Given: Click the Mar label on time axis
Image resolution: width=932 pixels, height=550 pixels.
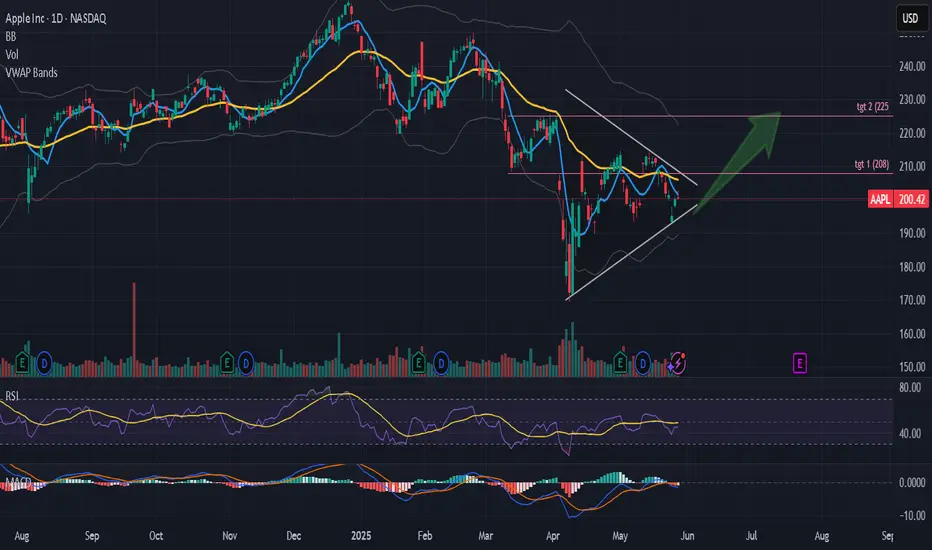Looking at the screenshot, I should (x=486, y=536).
